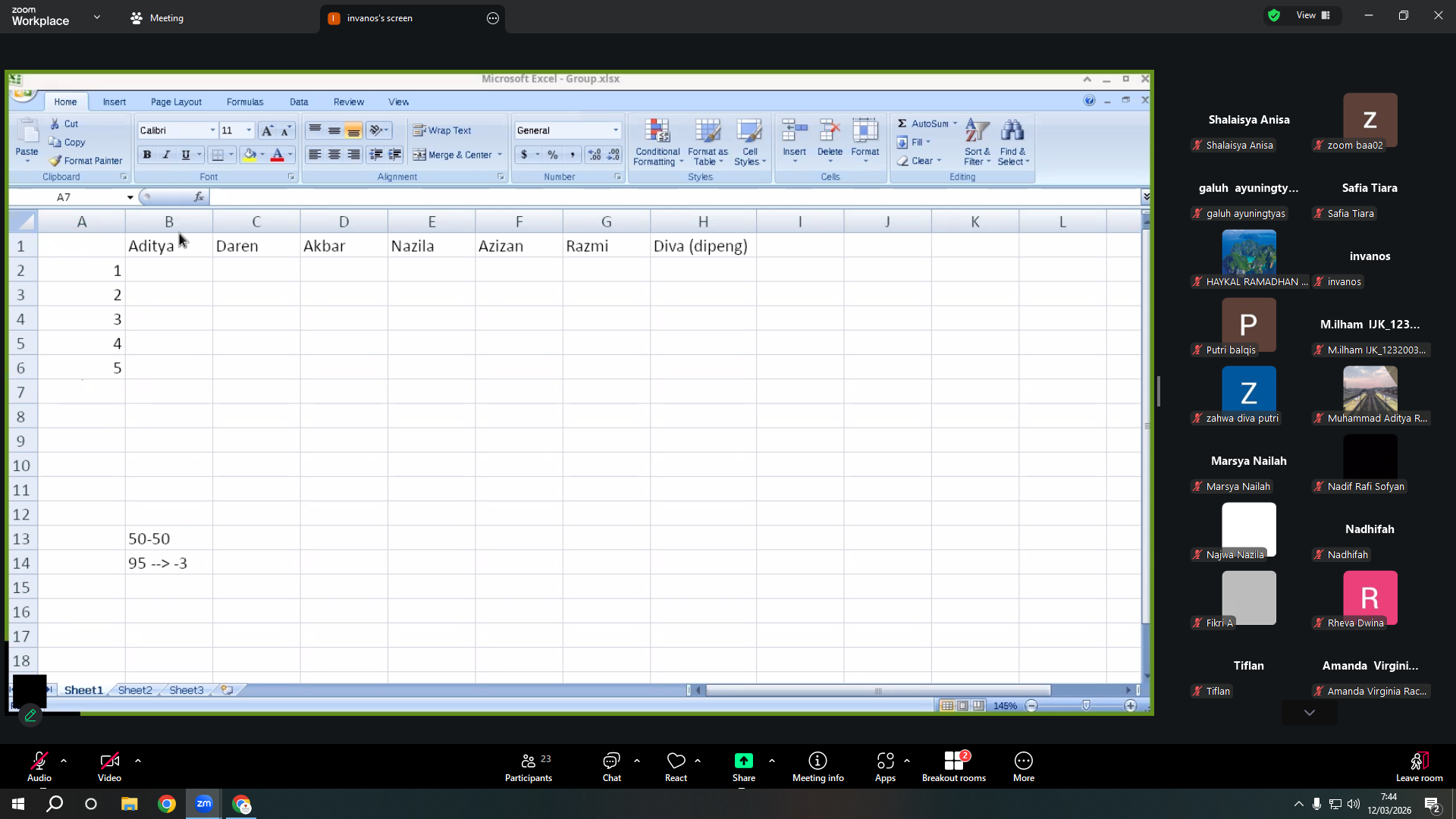Viewport: 1456px width, 819px height.
Task: Open Cell Styles gallery
Action: point(750,142)
